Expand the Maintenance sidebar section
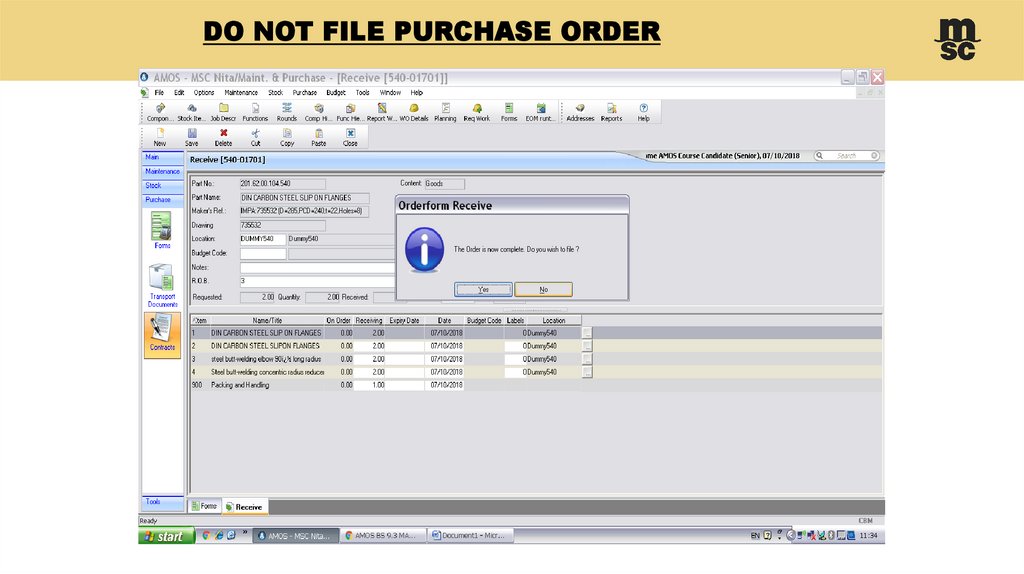Screen dimensions: 1024x574 160,171
